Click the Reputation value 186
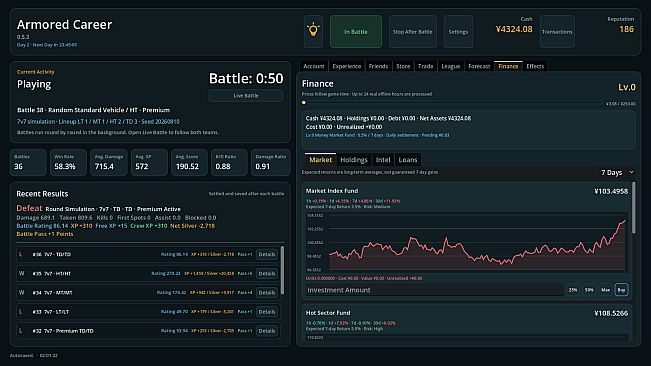 [627, 29]
